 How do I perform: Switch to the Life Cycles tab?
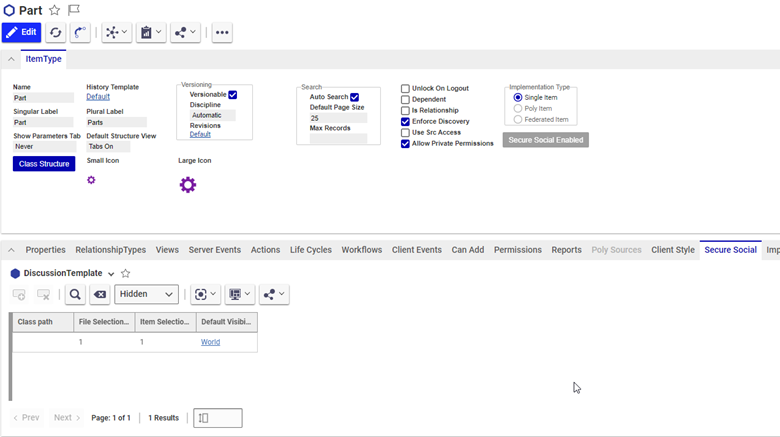pyautogui.click(x=310, y=250)
